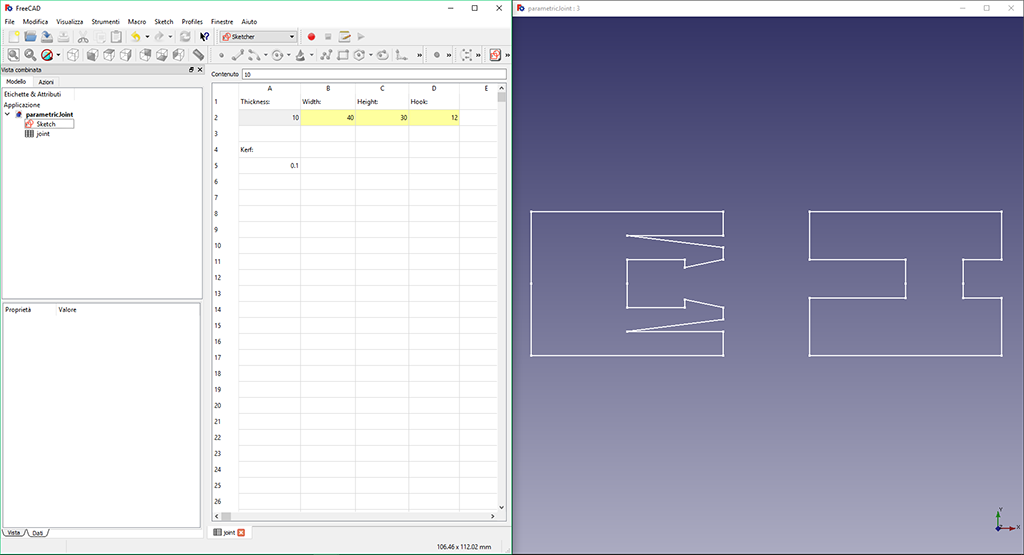Switch to the Dati property tab

tap(38, 533)
